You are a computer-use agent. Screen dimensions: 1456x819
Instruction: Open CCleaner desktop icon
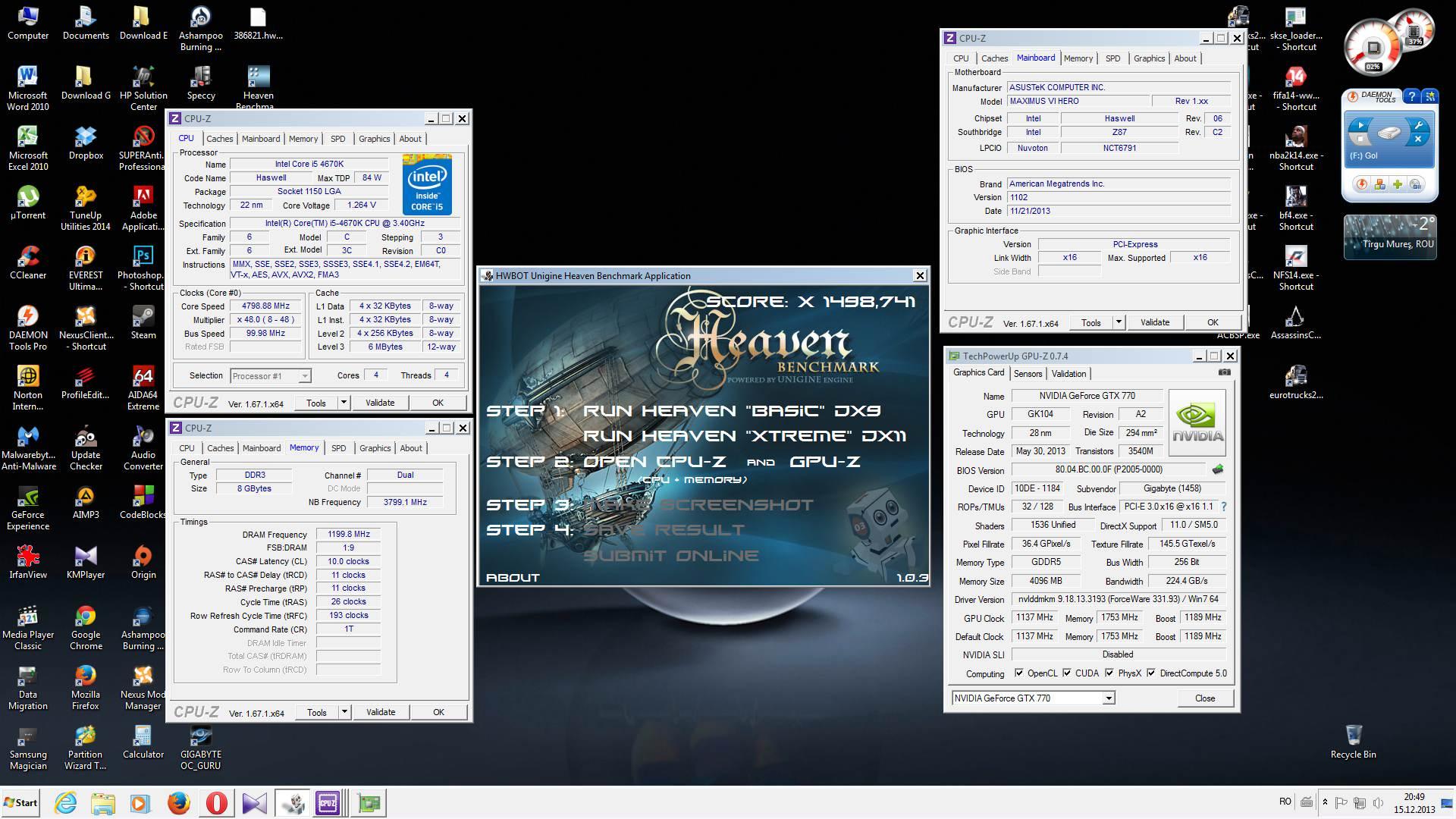tap(28, 262)
